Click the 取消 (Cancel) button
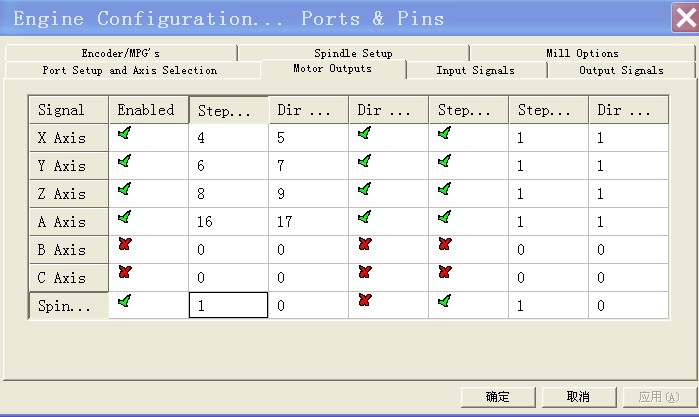Viewport: 699px width, 417px height. click(577, 397)
